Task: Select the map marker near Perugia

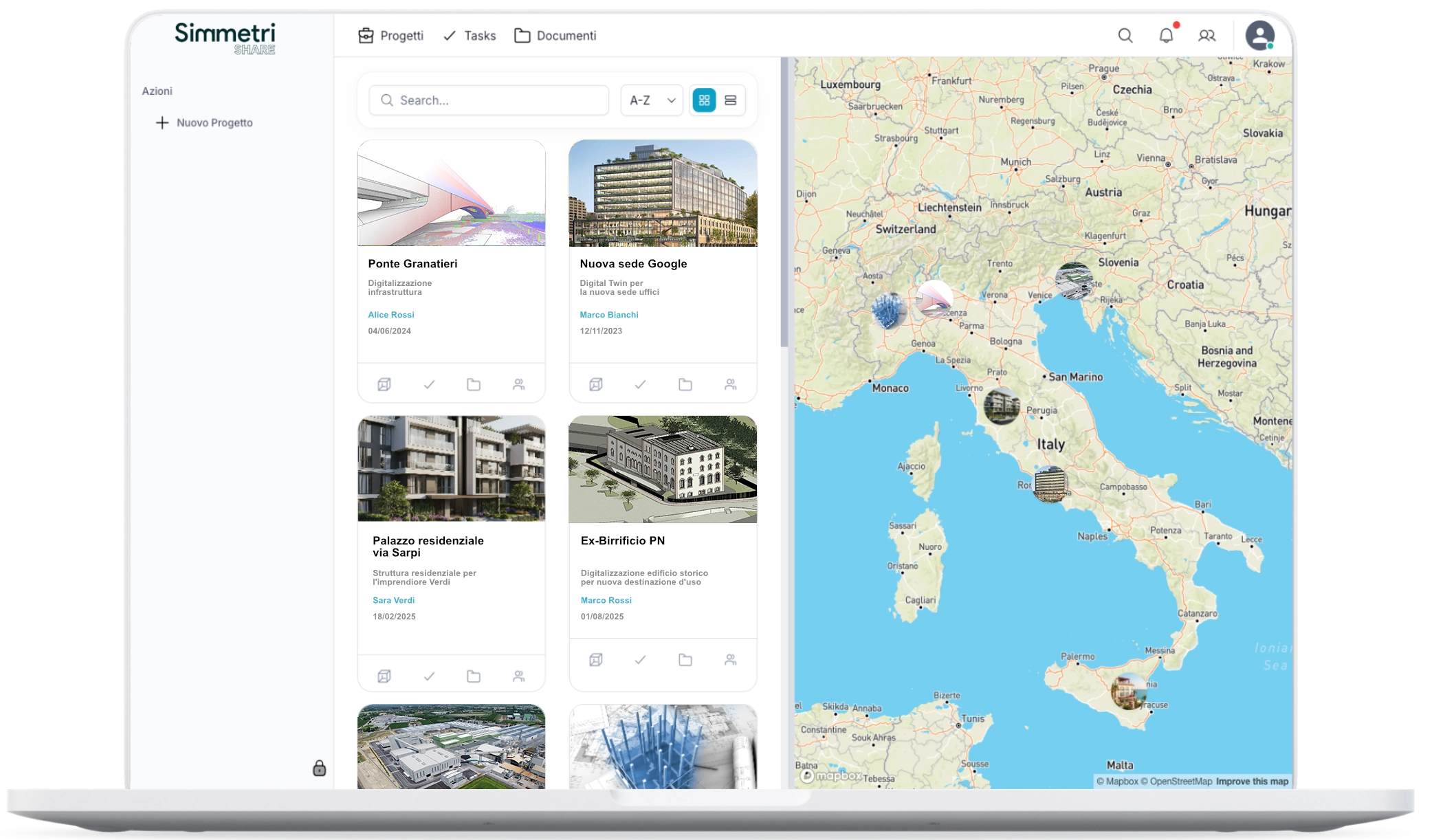Action: pos(1001,405)
